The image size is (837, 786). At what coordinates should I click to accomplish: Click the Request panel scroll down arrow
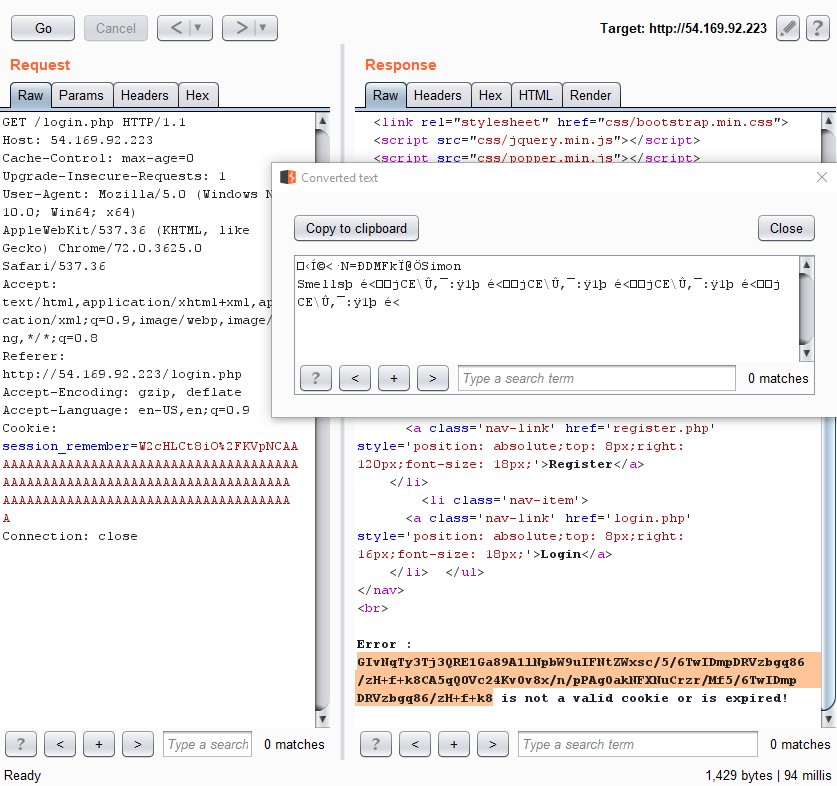point(322,719)
